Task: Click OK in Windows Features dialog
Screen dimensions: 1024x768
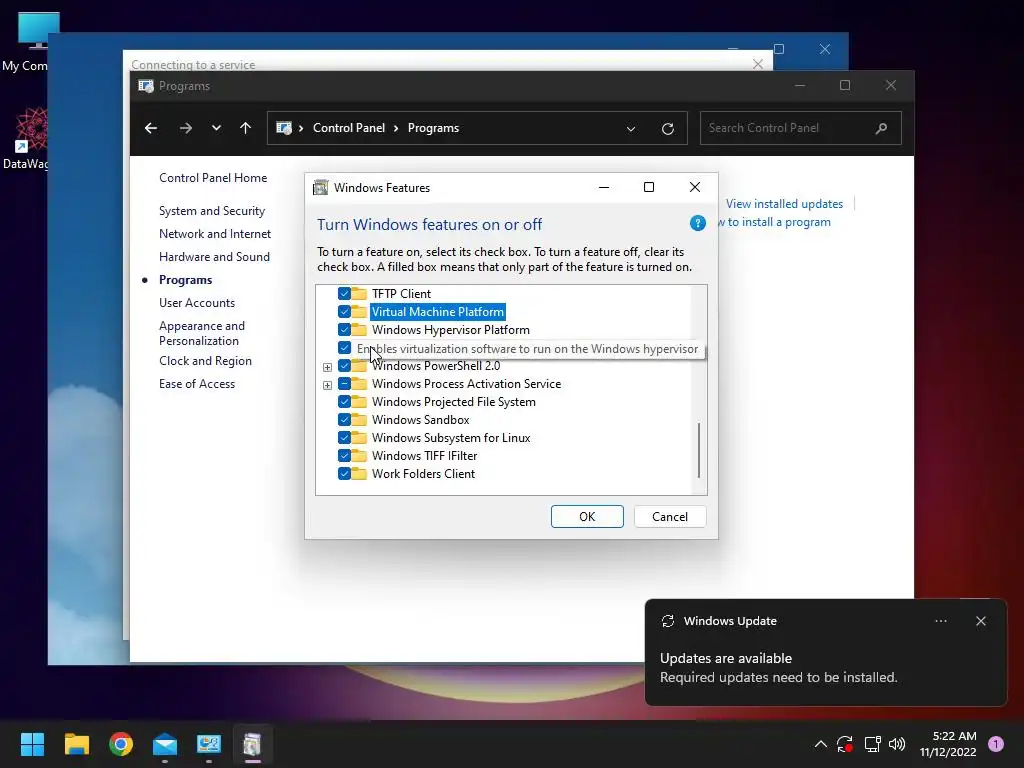Action: (587, 517)
